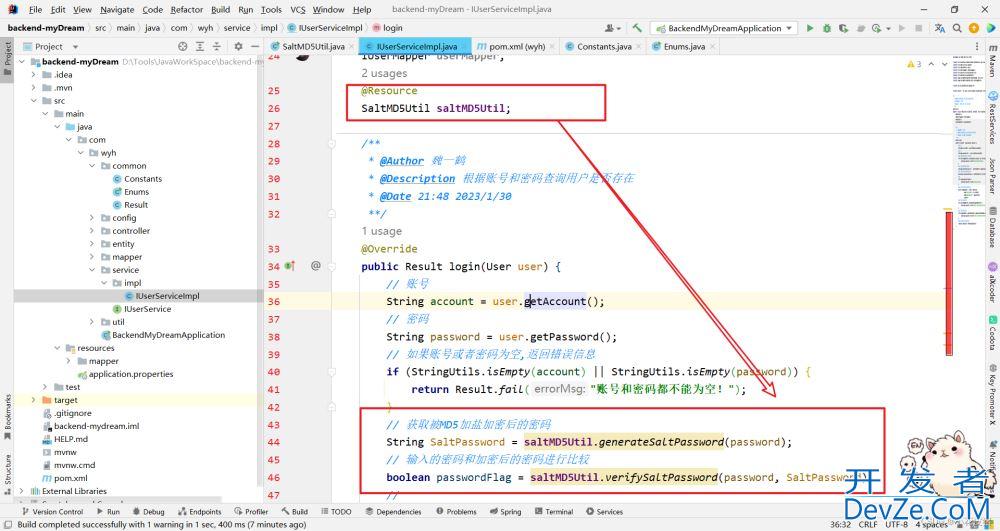Run BackendMyDreamApplication with the green play icon
The image size is (1000, 531).
810,28
